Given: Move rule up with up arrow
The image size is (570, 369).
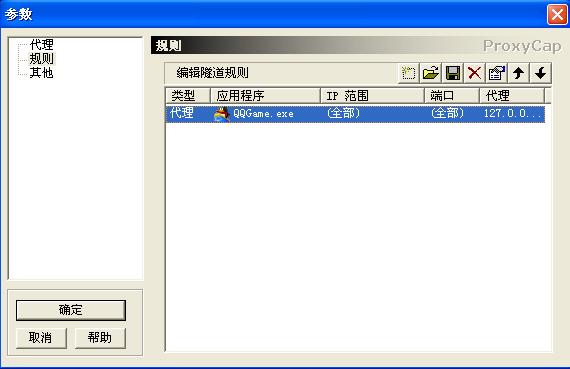Looking at the screenshot, I should coord(518,73).
